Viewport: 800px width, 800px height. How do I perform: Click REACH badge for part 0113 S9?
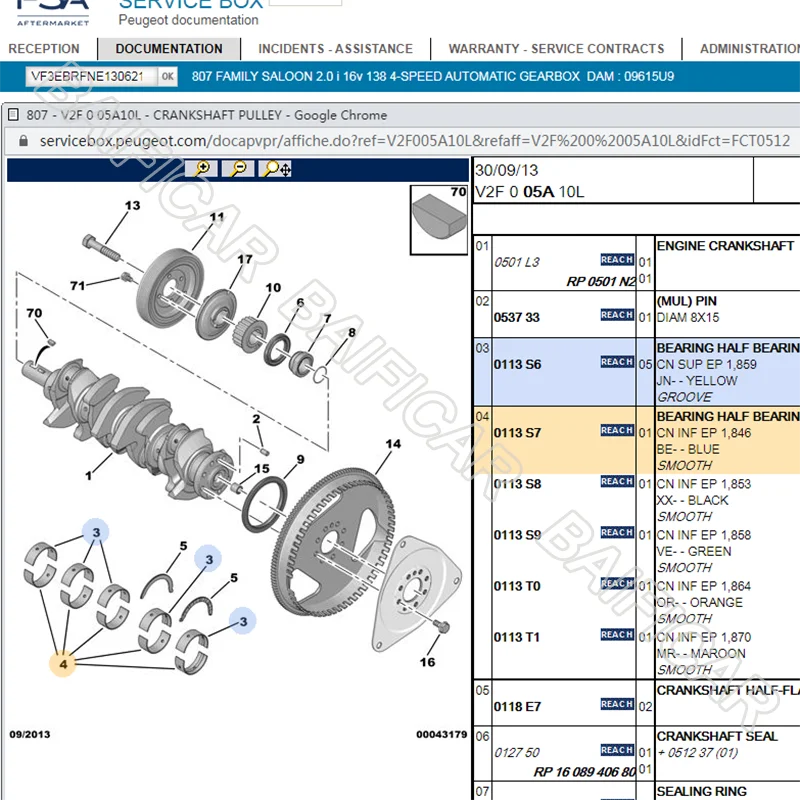pyautogui.click(x=617, y=532)
